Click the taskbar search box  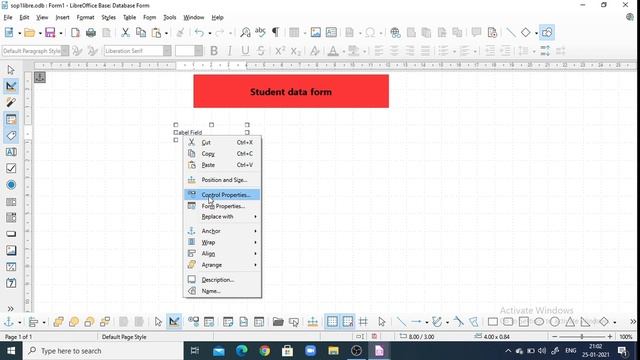(103, 351)
